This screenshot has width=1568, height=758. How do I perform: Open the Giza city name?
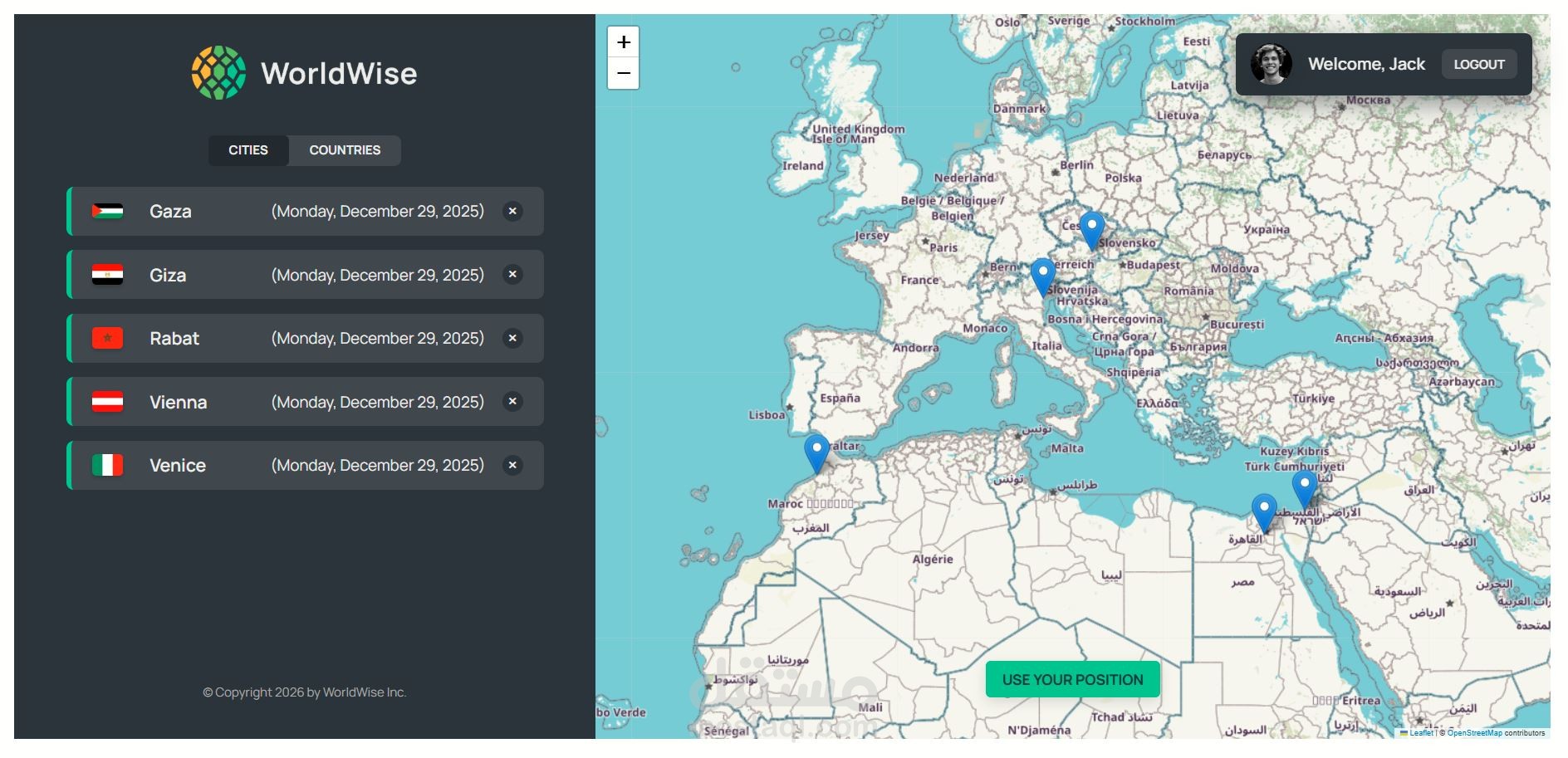168,275
